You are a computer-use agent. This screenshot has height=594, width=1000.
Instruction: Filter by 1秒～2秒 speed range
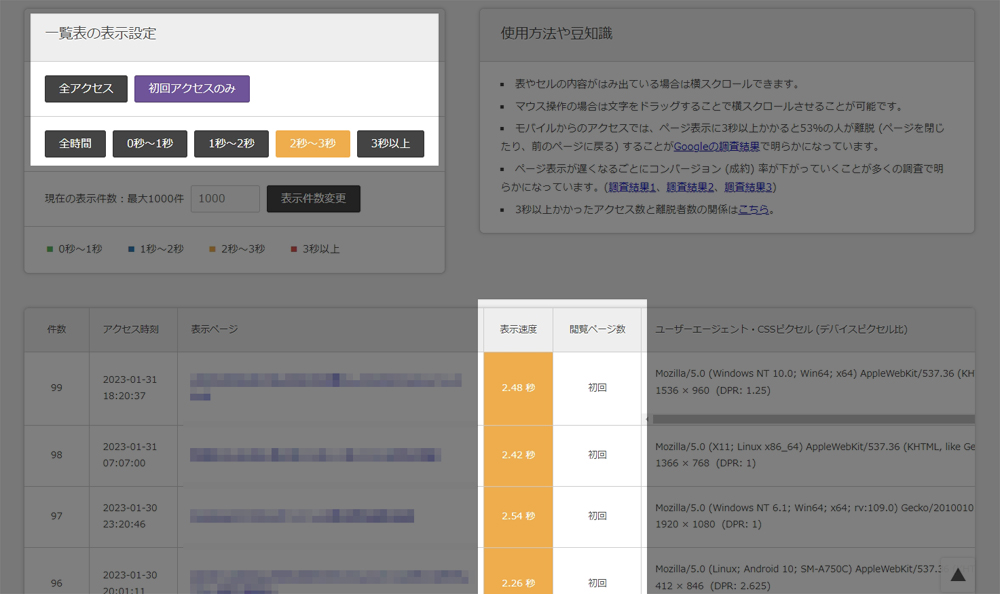coord(232,144)
